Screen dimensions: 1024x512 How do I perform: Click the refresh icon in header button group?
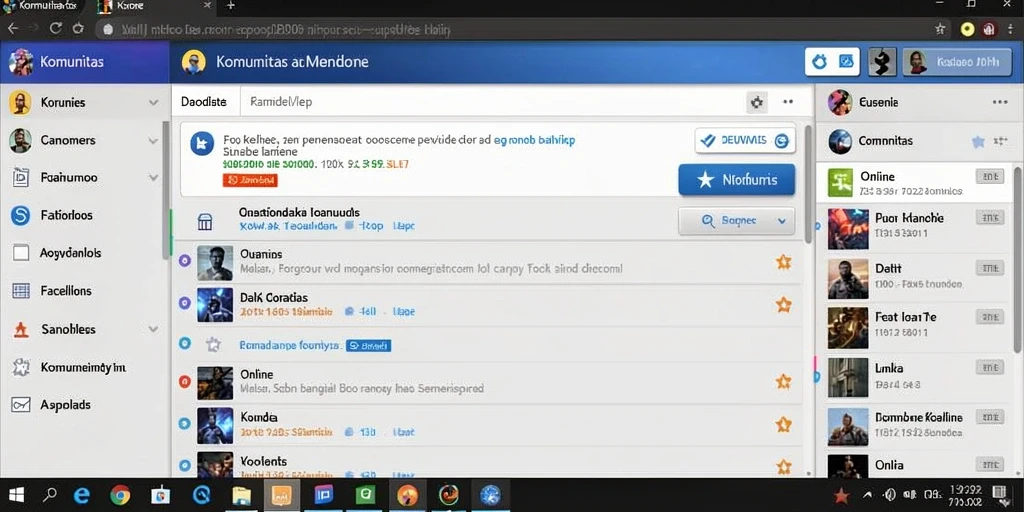point(819,62)
